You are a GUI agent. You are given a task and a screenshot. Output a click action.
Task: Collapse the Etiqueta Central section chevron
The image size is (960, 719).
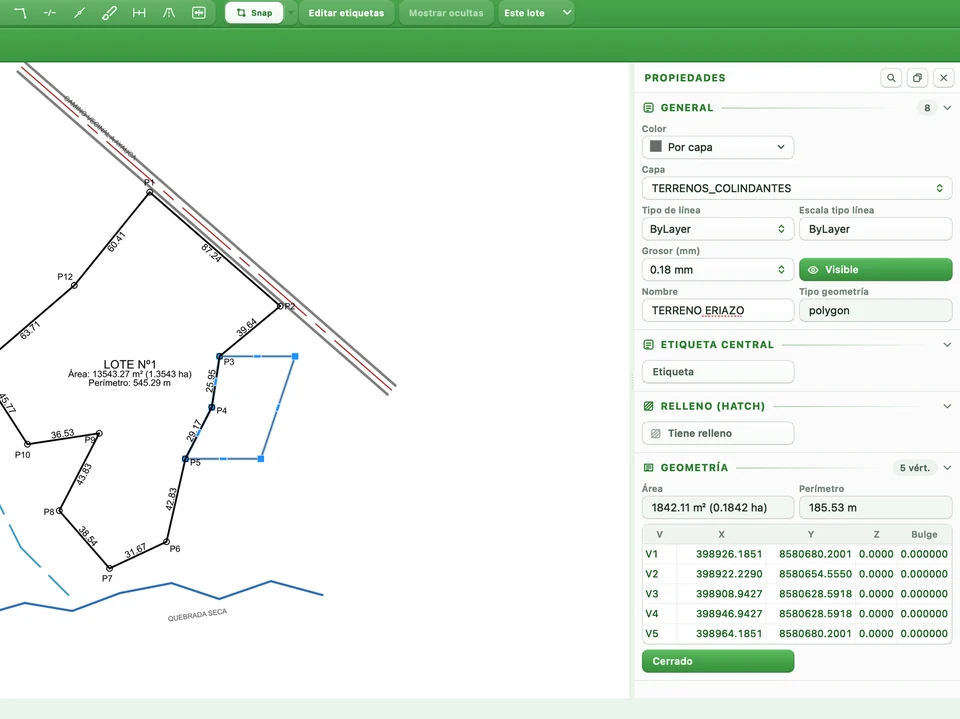[x=947, y=345]
